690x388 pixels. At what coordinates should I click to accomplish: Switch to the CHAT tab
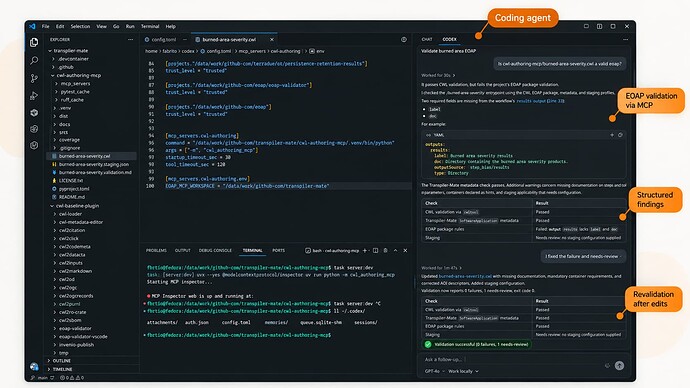coord(427,40)
